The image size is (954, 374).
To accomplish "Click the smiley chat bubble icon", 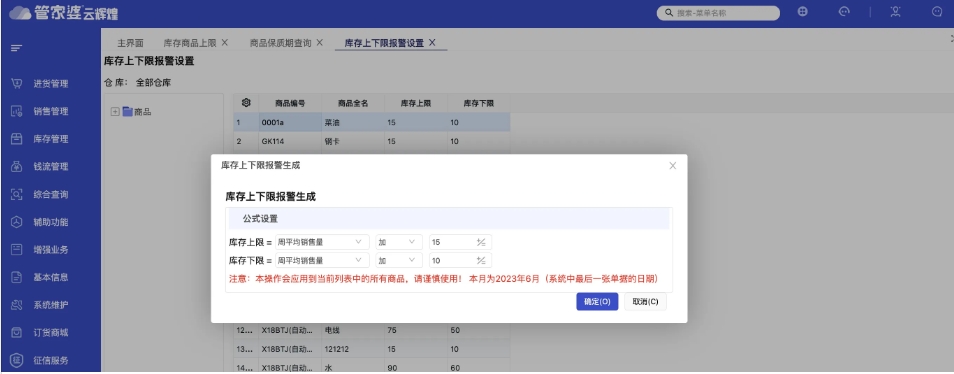I will click(x=938, y=12).
